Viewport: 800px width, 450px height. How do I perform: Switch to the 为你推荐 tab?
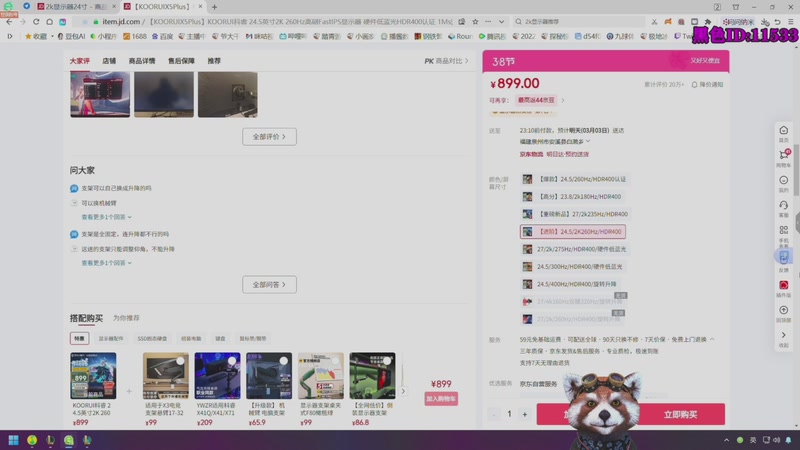coord(126,318)
